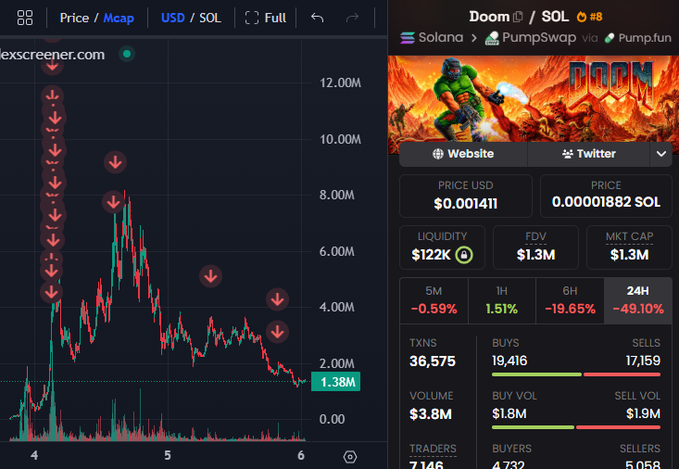Screen dimensions: 679x469
Task: Click the BUYS 19,416 value
Action: tap(510, 361)
